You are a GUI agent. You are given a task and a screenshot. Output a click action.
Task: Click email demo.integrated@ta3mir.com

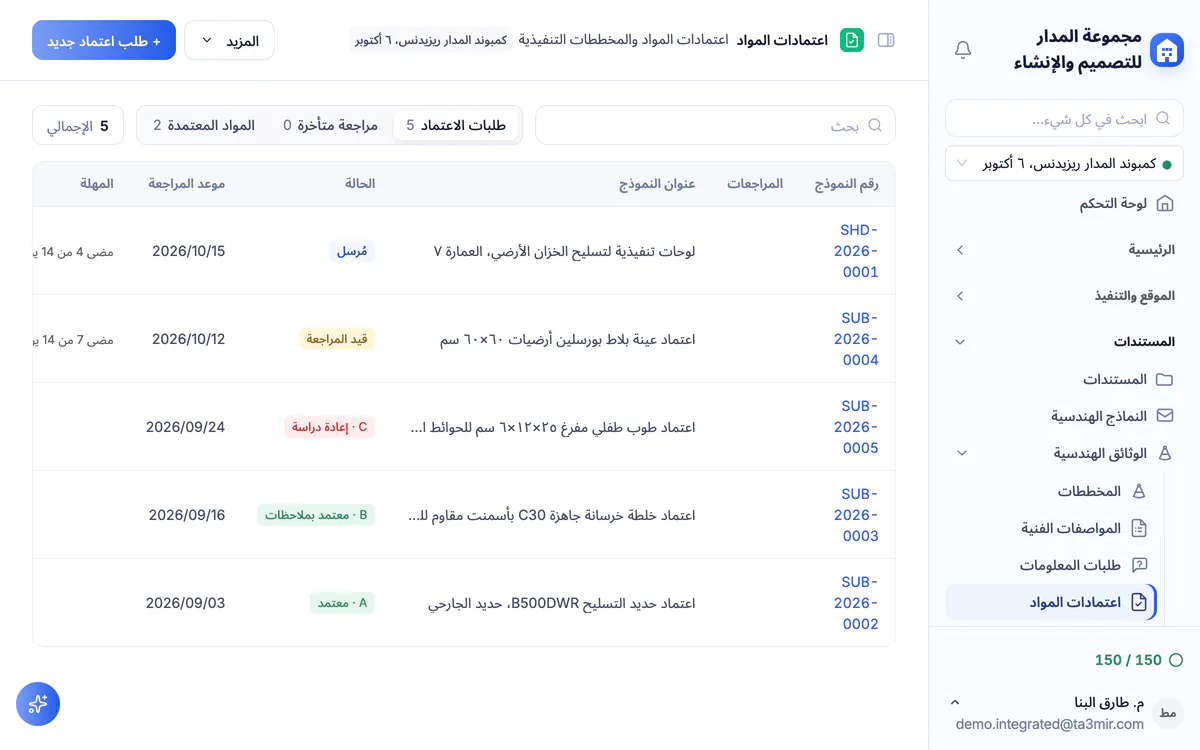pos(1050,724)
